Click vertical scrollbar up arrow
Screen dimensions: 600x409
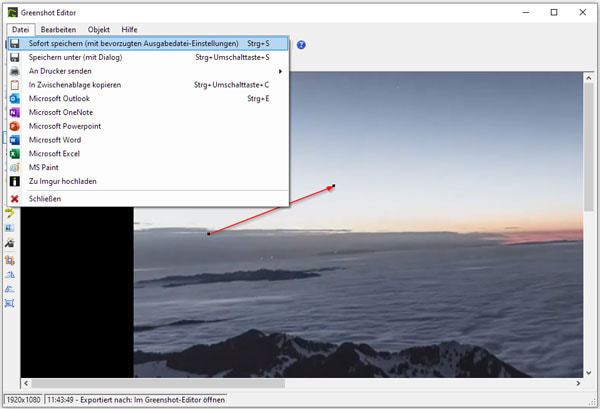coord(589,78)
